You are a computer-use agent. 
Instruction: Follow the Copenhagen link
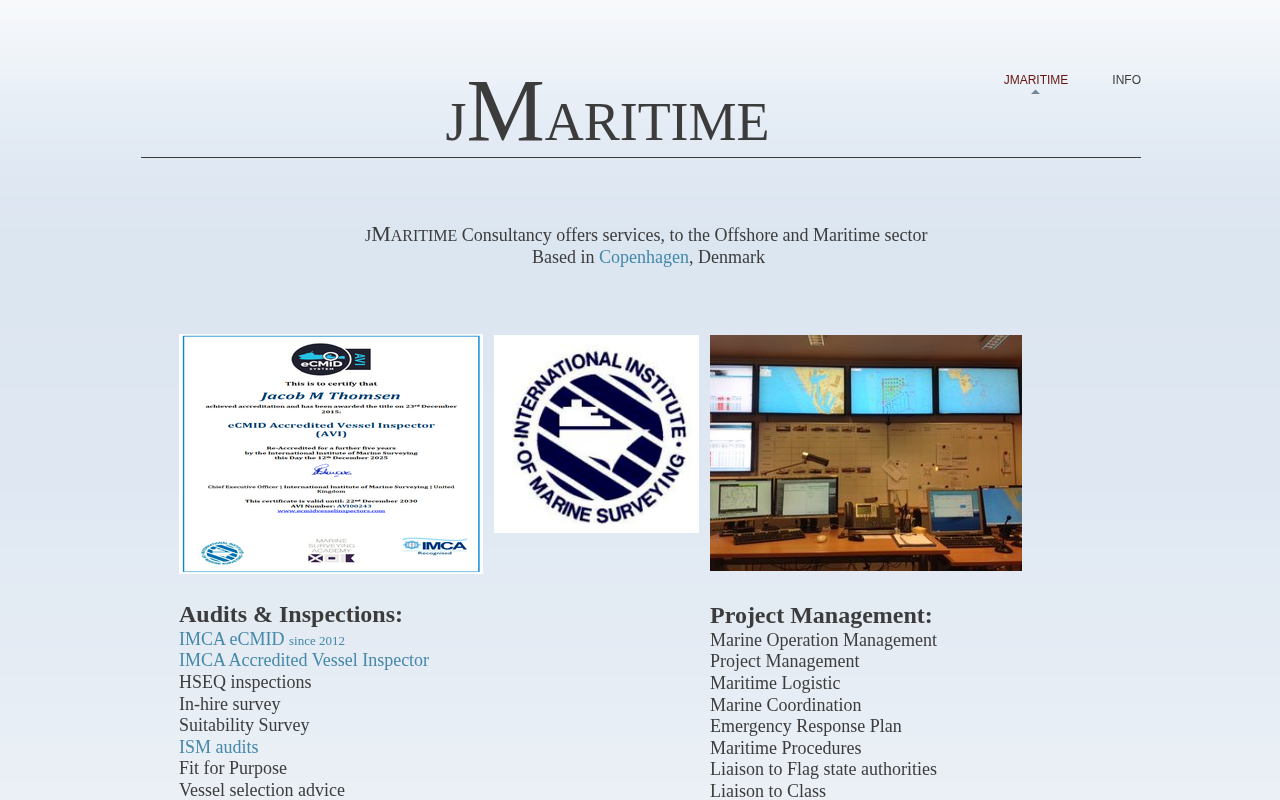point(644,257)
